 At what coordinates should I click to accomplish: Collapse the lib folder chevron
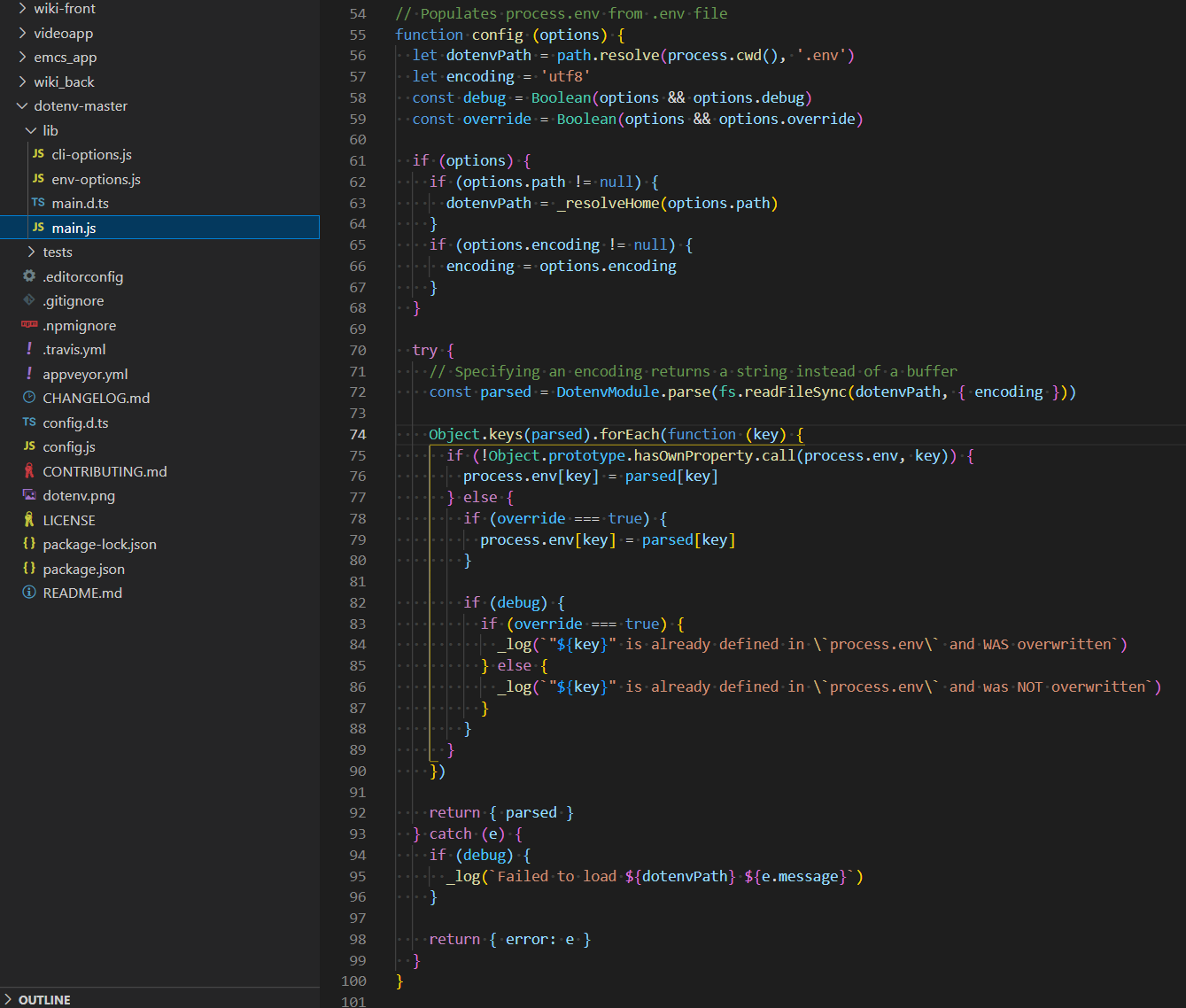point(31,130)
